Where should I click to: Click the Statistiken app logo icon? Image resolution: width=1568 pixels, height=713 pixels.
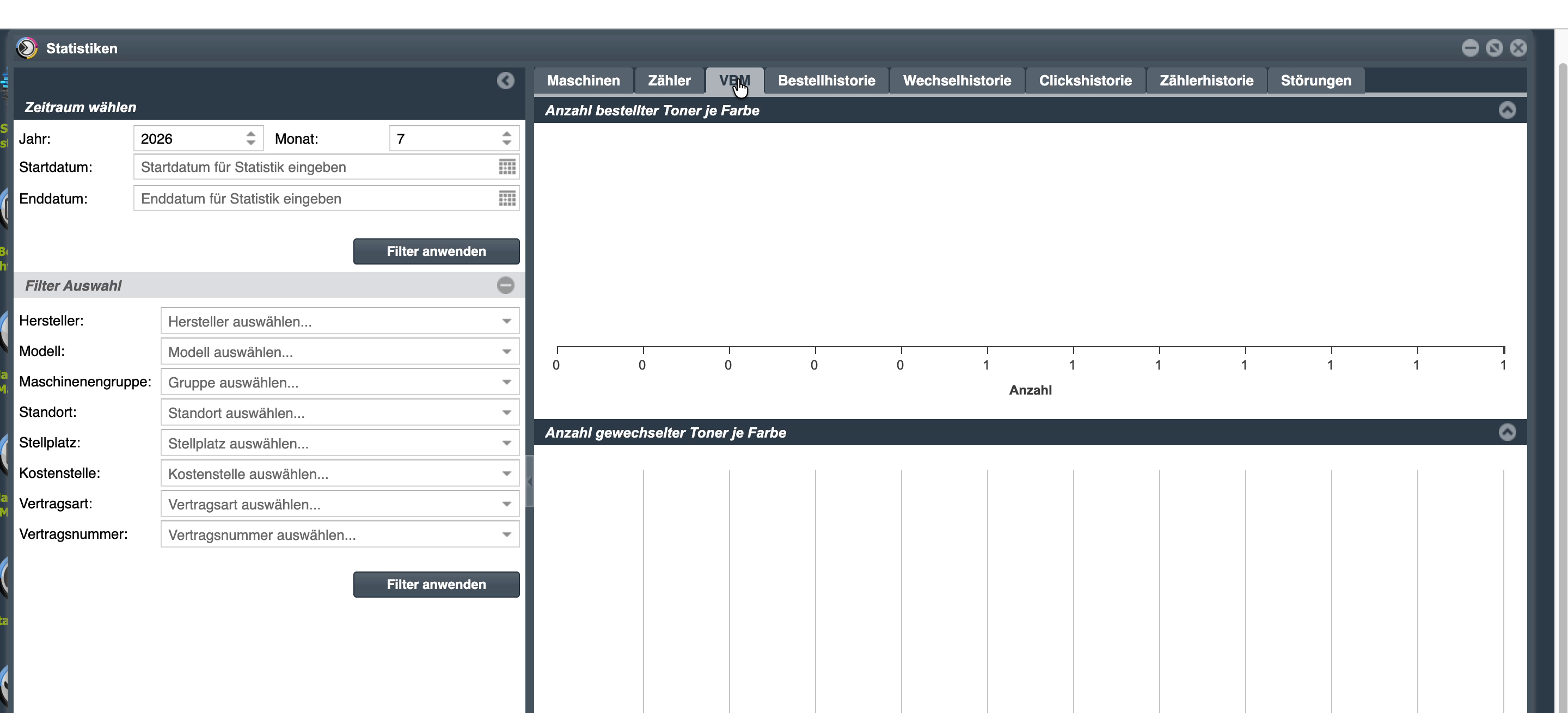[x=27, y=48]
